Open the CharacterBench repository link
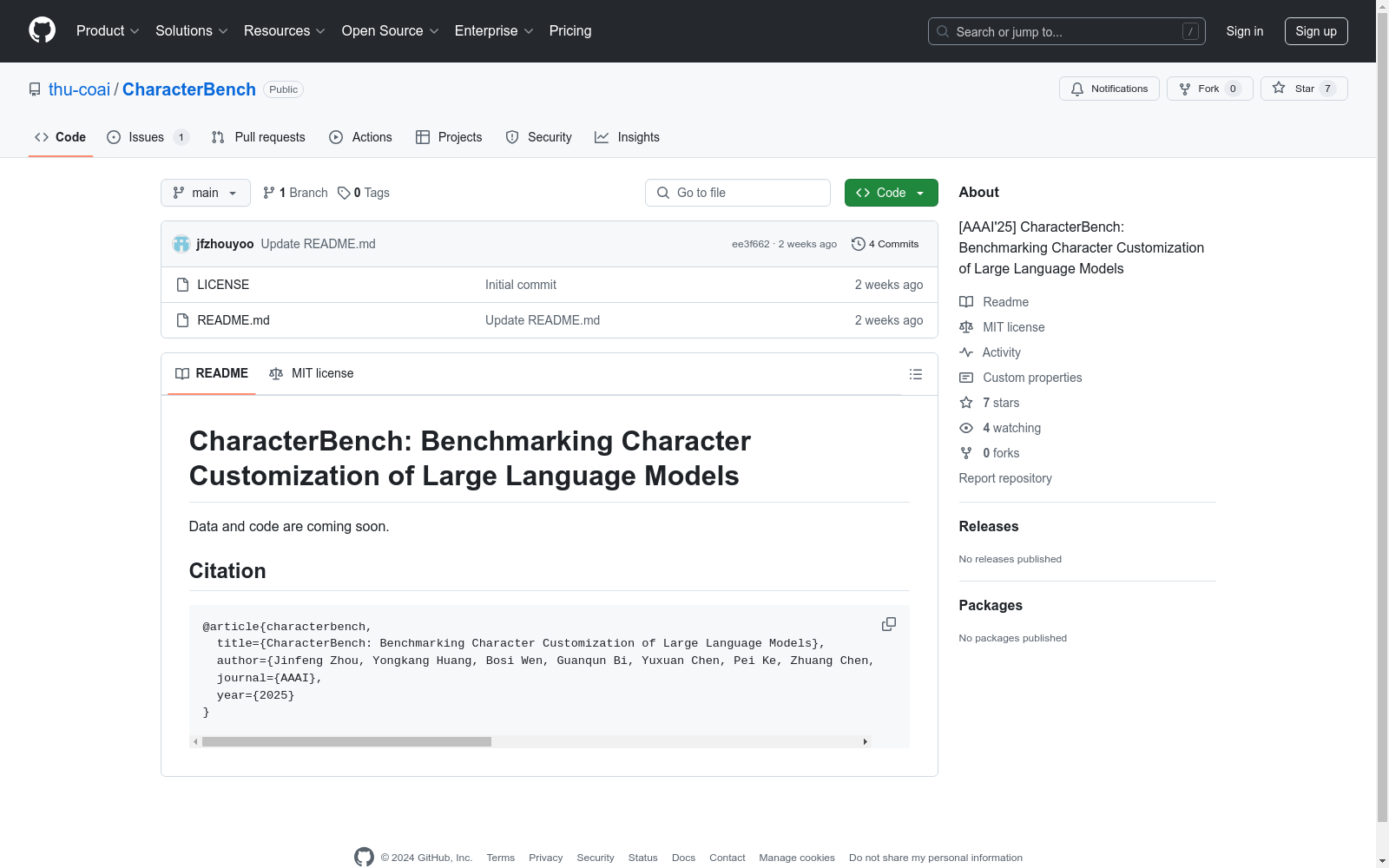1389x868 pixels. pos(189,89)
